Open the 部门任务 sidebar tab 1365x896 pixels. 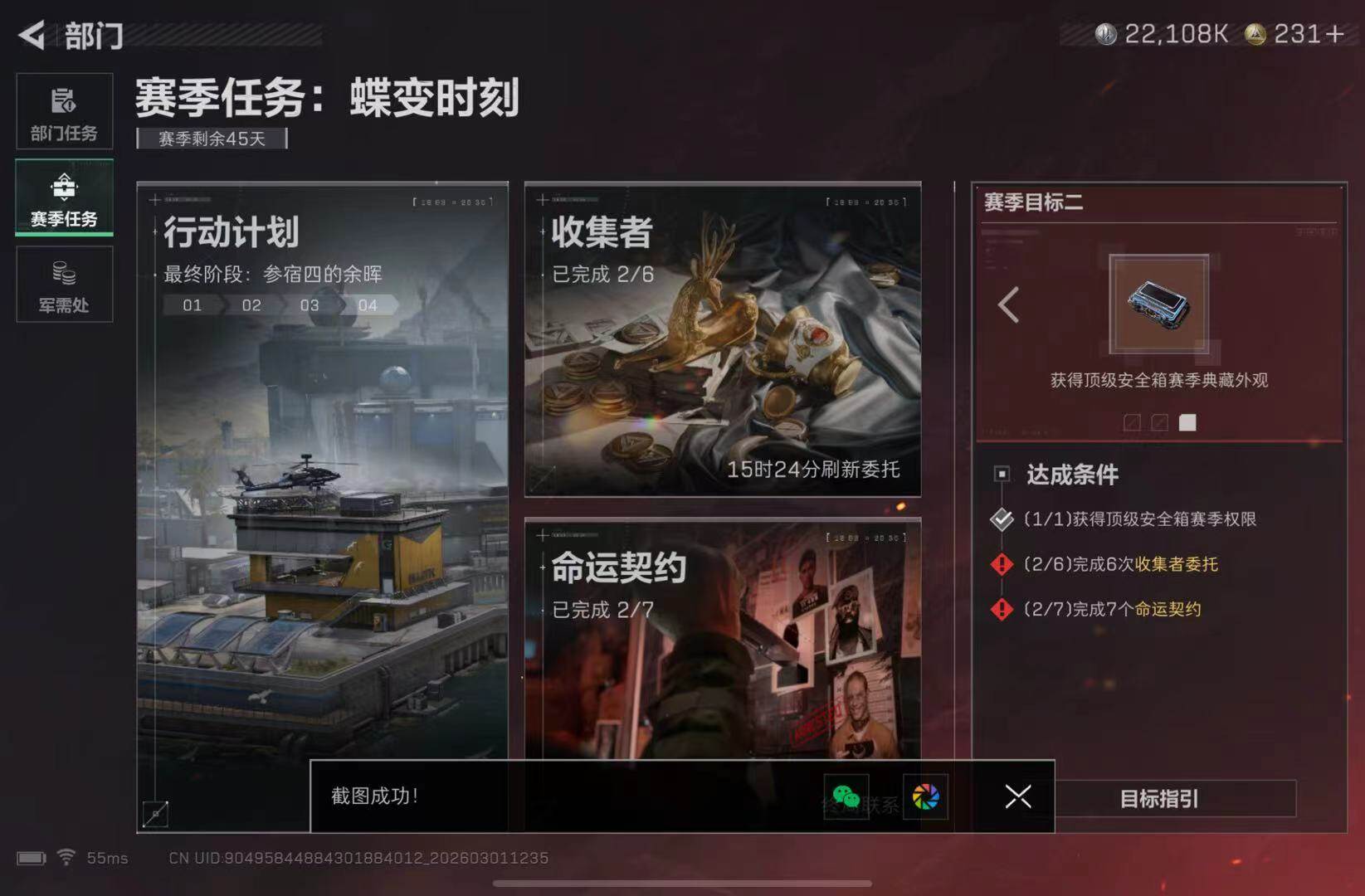[x=64, y=111]
